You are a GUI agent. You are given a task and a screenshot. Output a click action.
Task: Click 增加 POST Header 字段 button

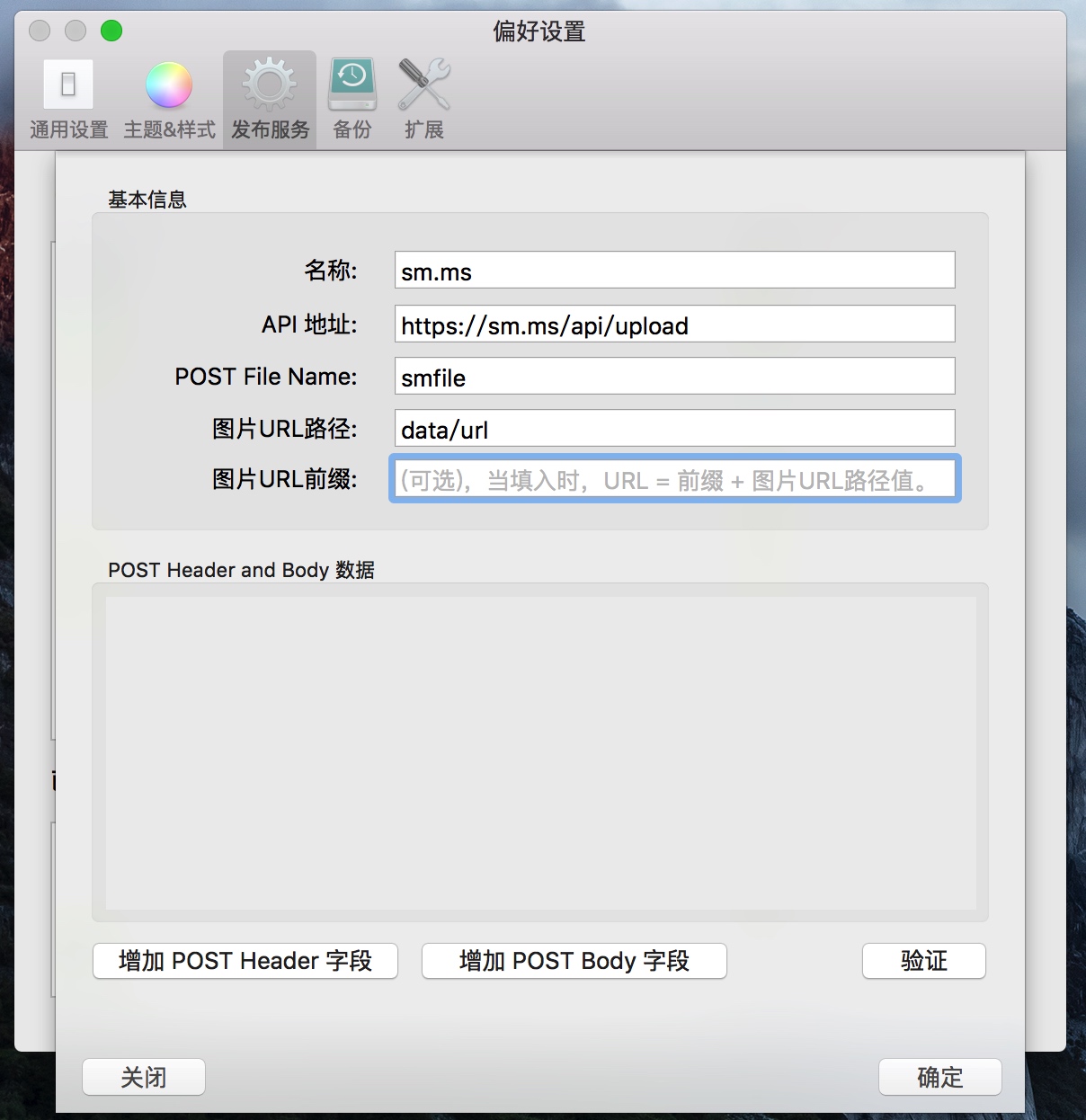[245, 961]
